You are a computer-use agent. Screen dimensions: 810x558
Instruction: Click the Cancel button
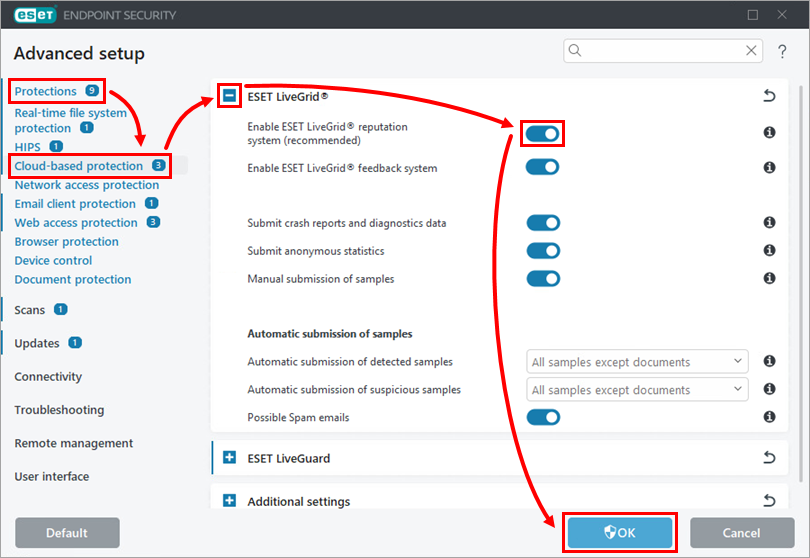coord(742,533)
